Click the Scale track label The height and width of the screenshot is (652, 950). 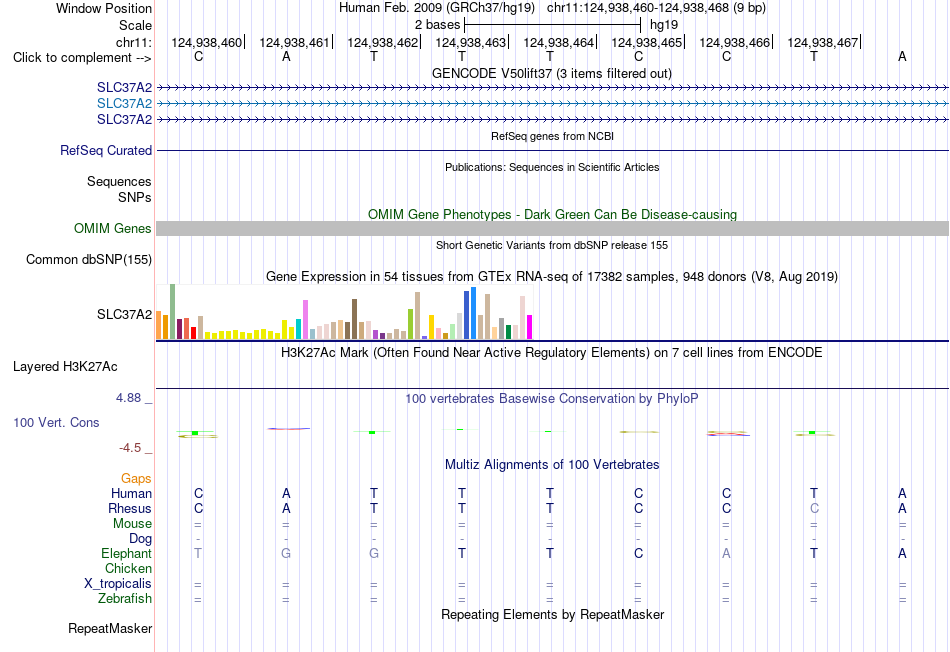point(135,25)
